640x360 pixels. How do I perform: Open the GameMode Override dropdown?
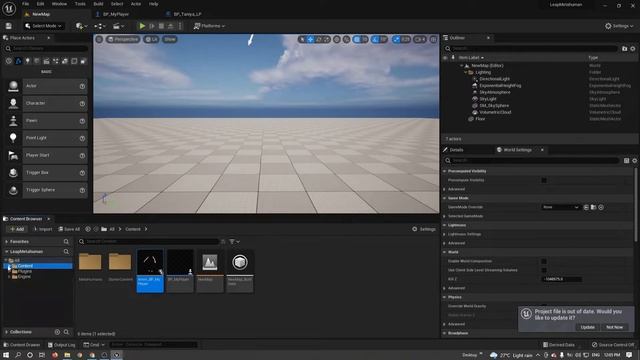click(x=560, y=207)
